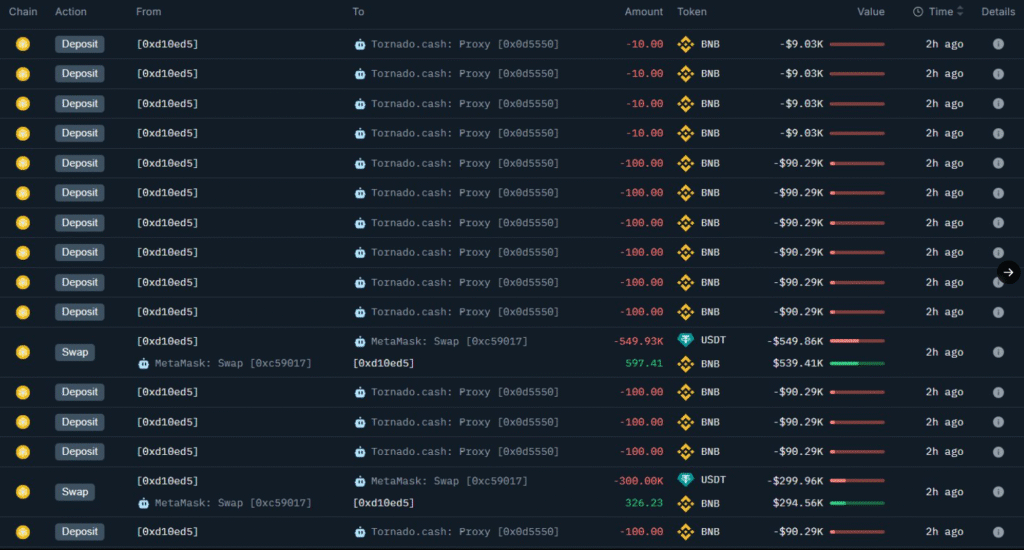This screenshot has width=1024, height=550.
Task: Click the chain coin icon in the topmost row
Action: pyautogui.click(x=23, y=44)
